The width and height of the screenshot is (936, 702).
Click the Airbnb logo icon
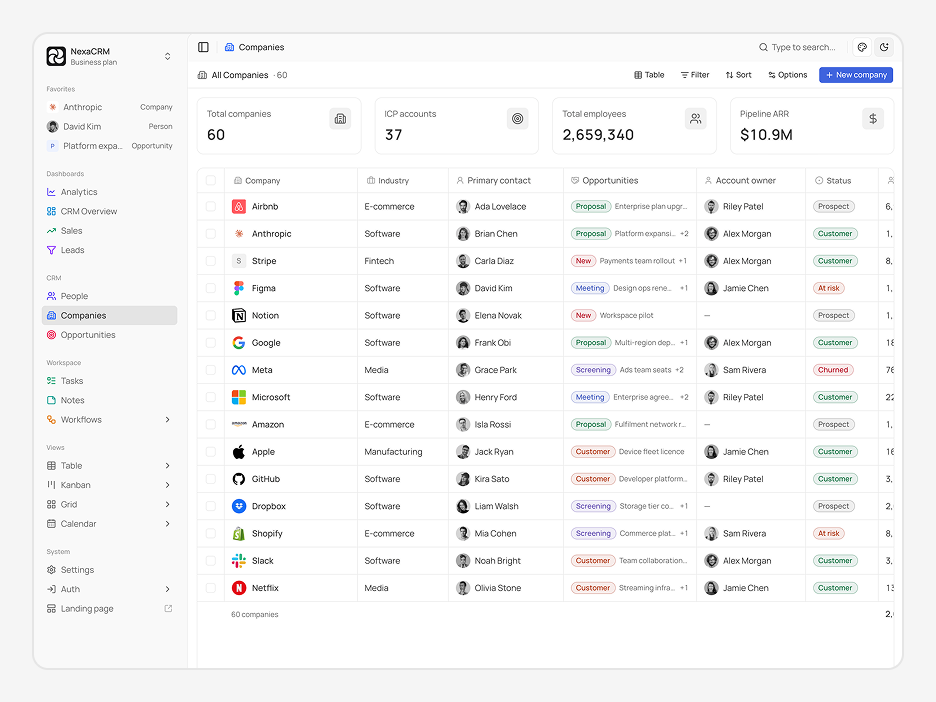(239, 207)
